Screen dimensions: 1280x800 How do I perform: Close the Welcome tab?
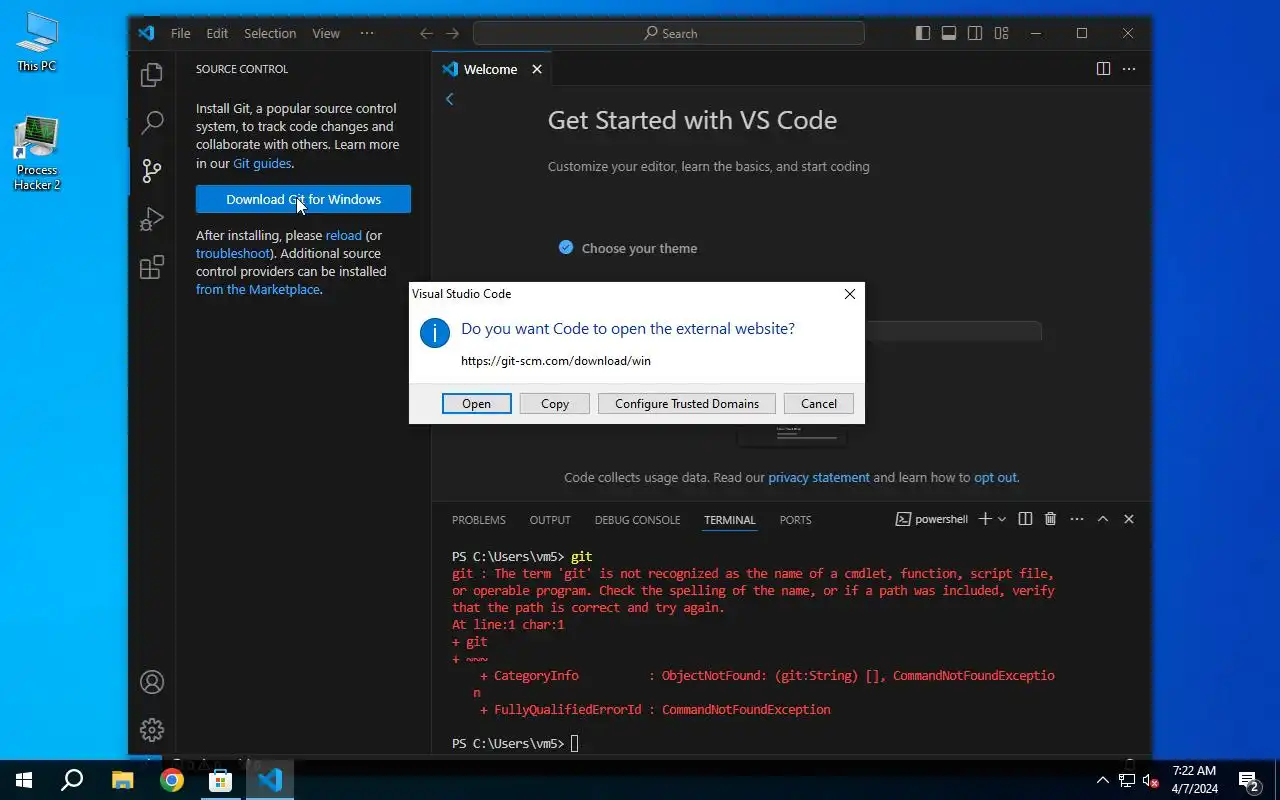click(x=537, y=69)
